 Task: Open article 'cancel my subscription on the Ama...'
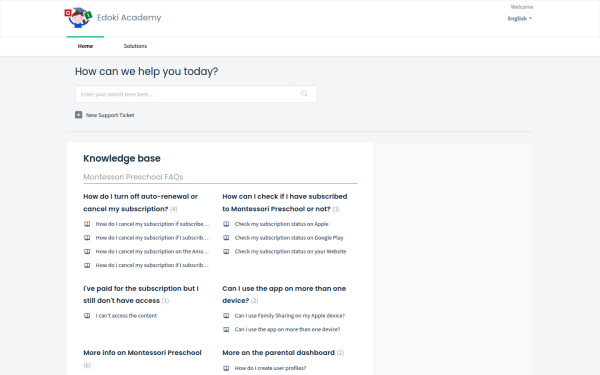(152, 252)
